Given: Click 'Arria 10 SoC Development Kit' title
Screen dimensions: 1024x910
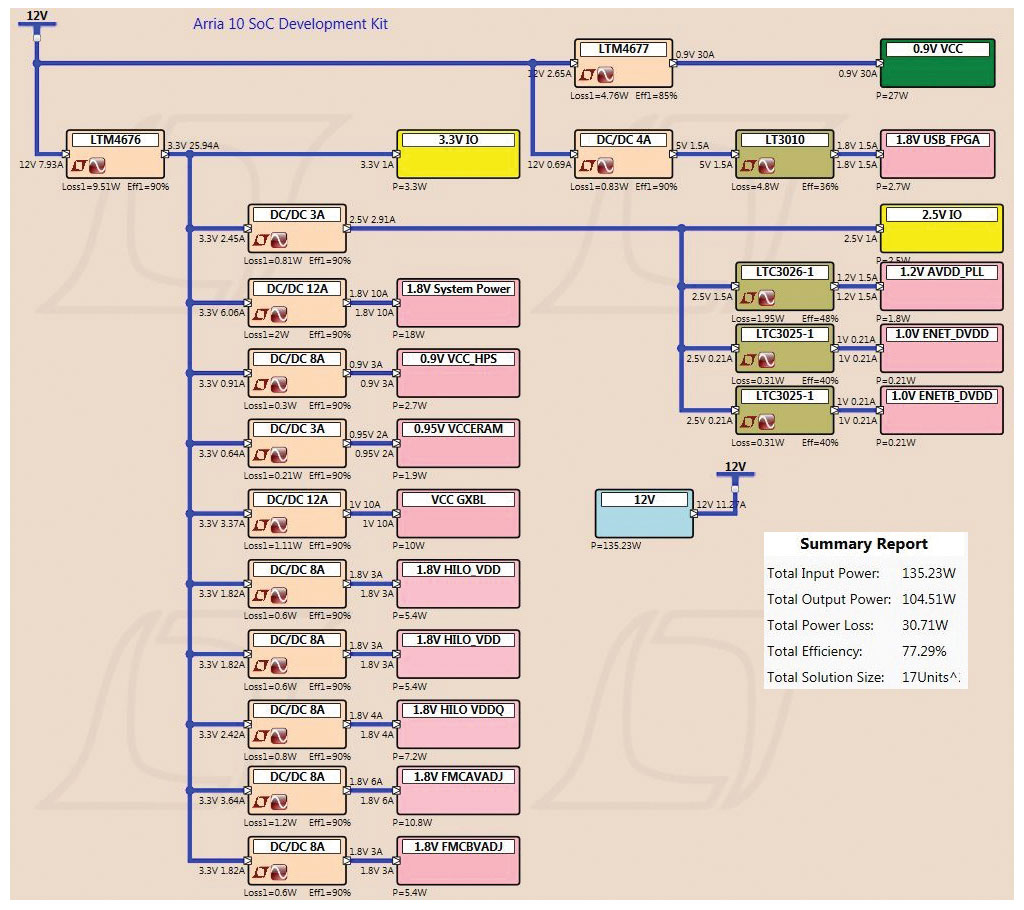Looking at the screenshot, I should pyautogui.click(x=291, y=24).
